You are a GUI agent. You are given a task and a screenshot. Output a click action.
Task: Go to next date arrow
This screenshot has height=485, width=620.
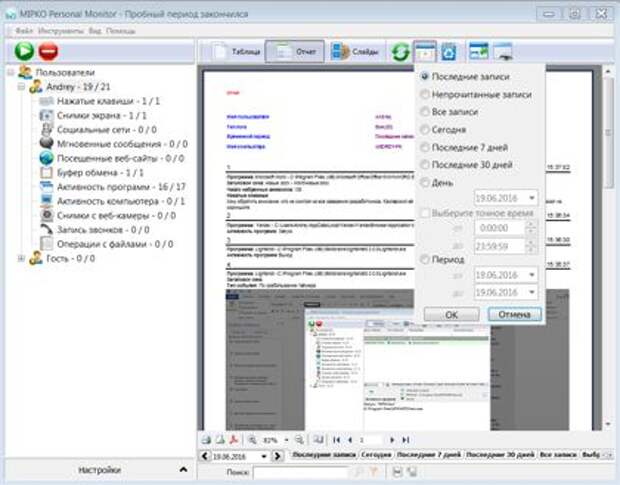tap(278, 456)
